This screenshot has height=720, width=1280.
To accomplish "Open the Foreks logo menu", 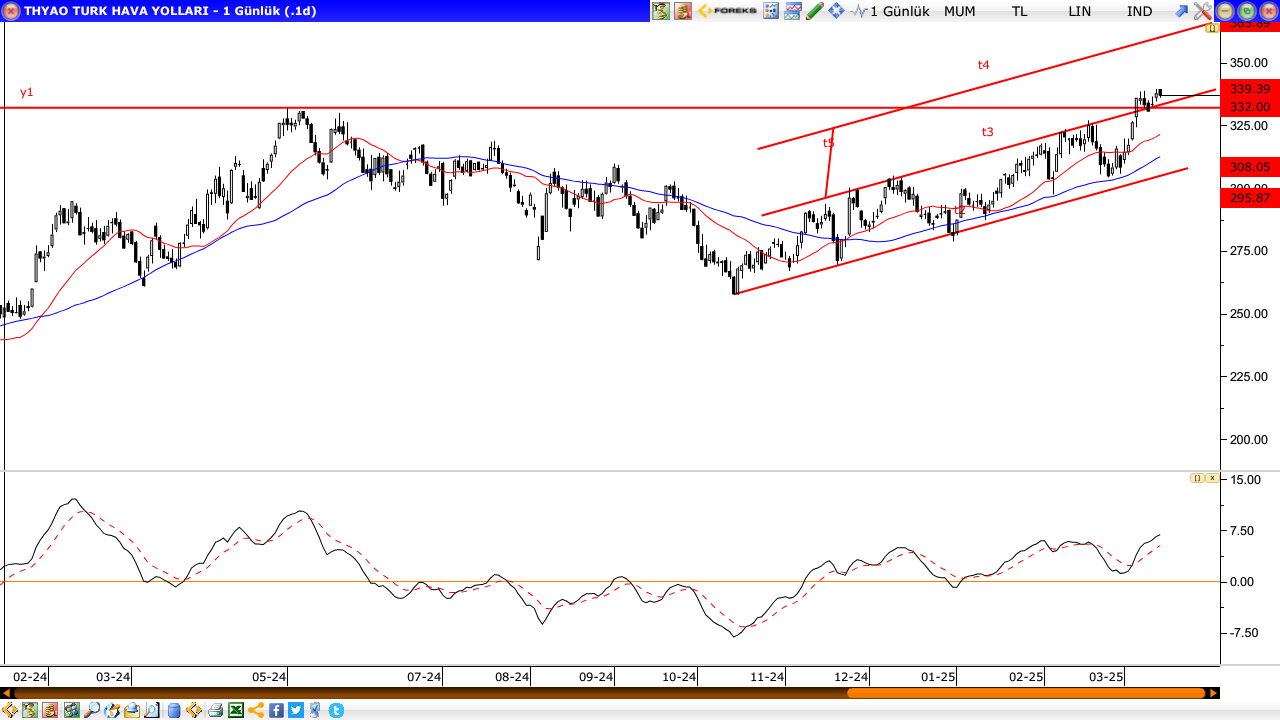I will [x=728, y=11].
